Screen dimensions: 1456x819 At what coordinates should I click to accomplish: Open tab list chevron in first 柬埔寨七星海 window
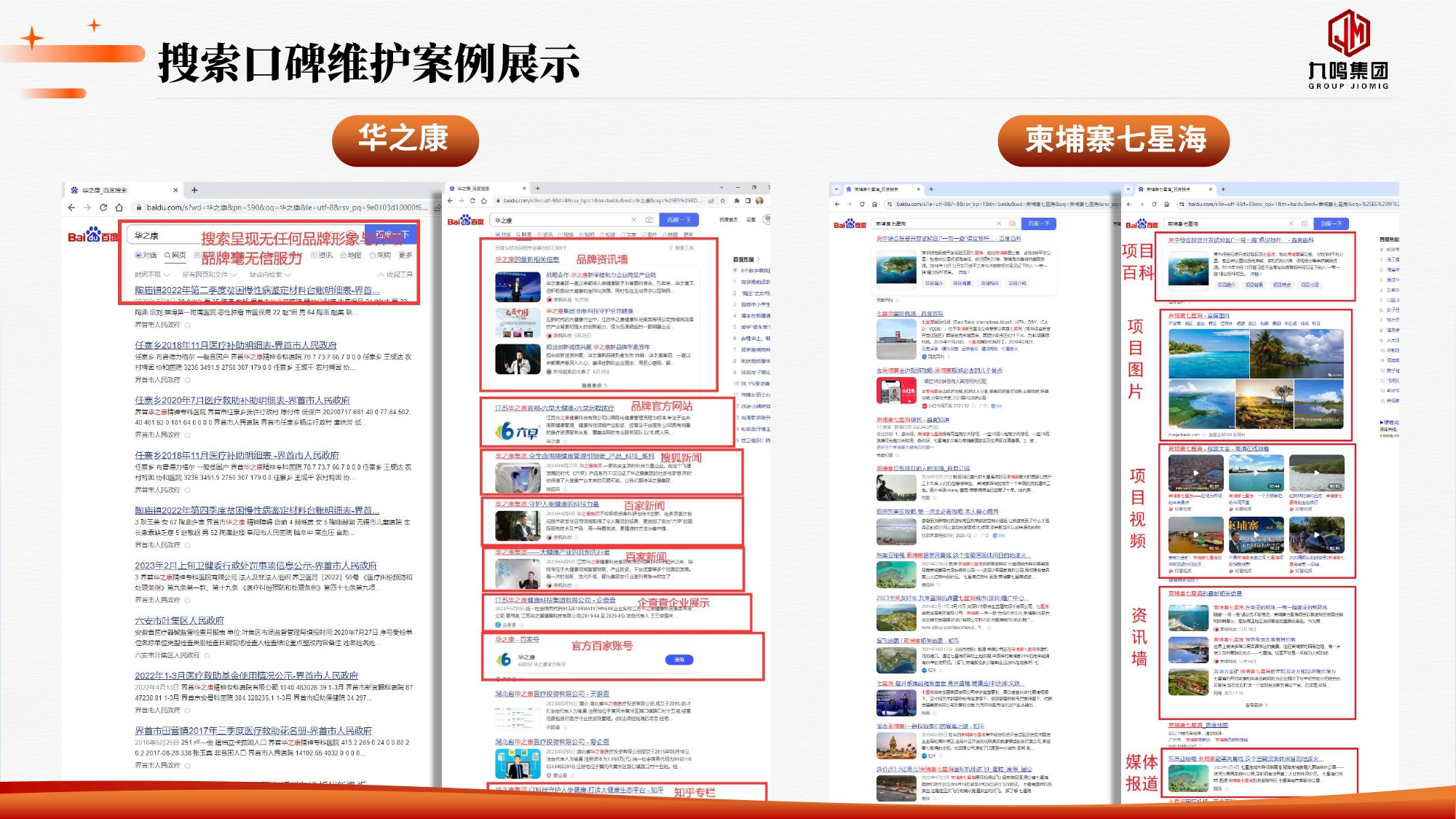click(836, 189)
